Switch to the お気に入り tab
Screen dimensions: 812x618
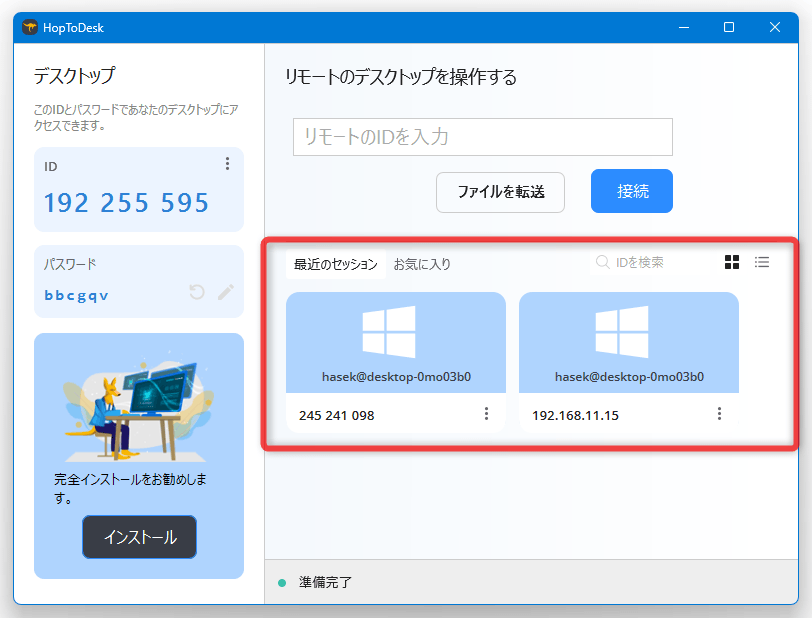422,264
